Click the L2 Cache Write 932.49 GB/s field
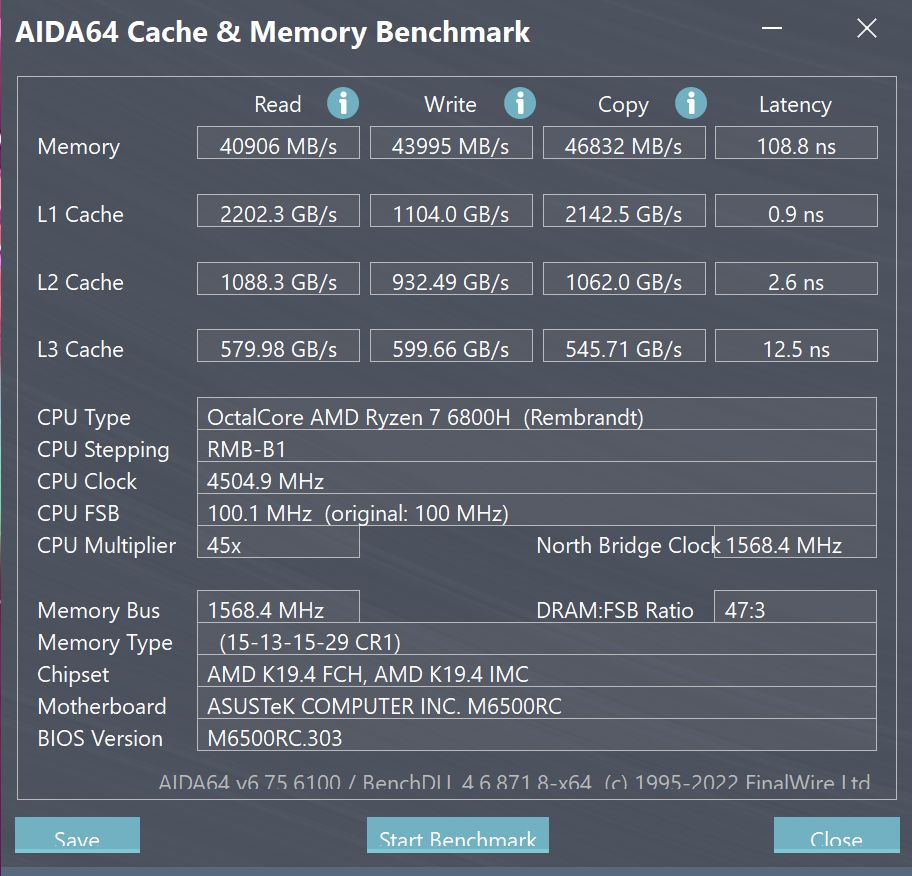The image size is (912, 876). pyautogui.click(x=451, y=279)
